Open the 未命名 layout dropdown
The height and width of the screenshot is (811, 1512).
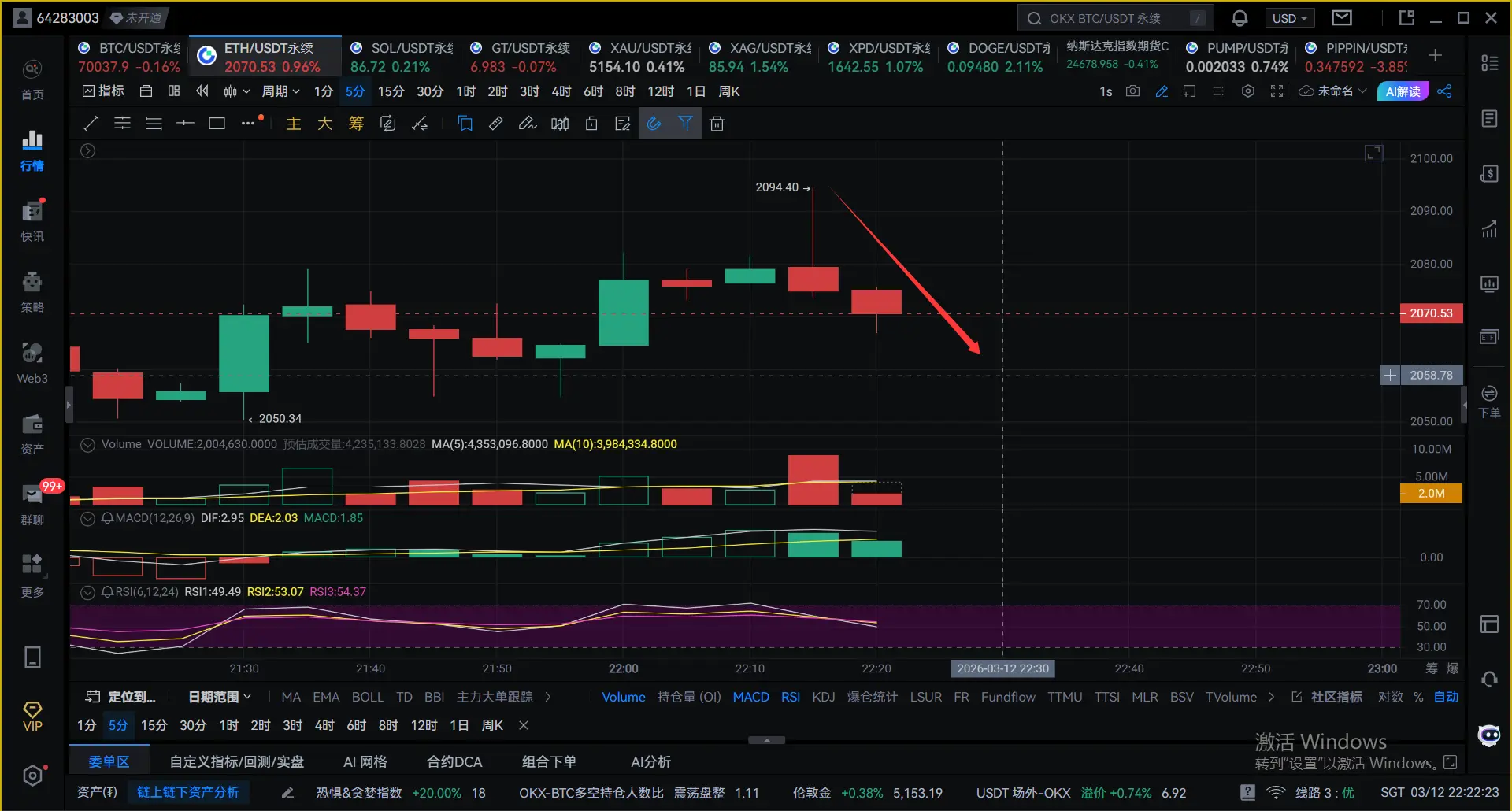coord(1332,91)
